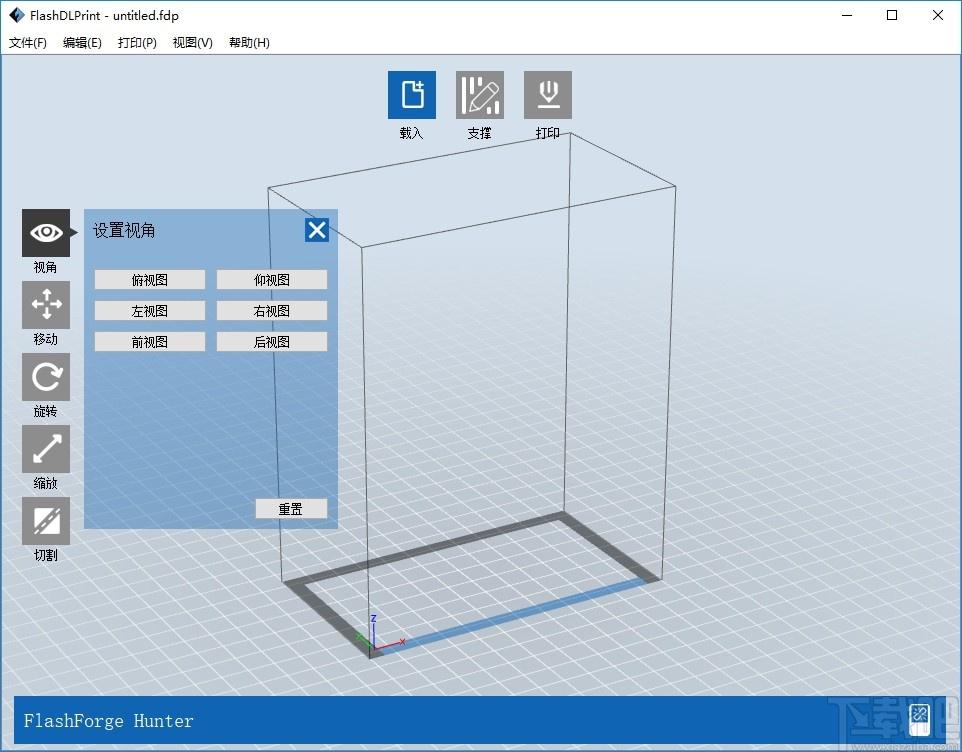
Task: Click the 设置视角 panel title
Action: pos(124,230)
